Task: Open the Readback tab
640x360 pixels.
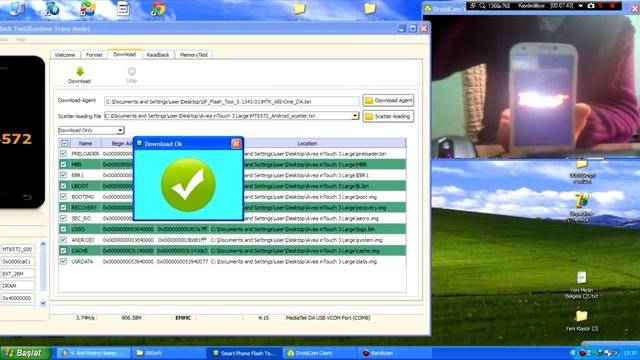Action: point(158,55)
